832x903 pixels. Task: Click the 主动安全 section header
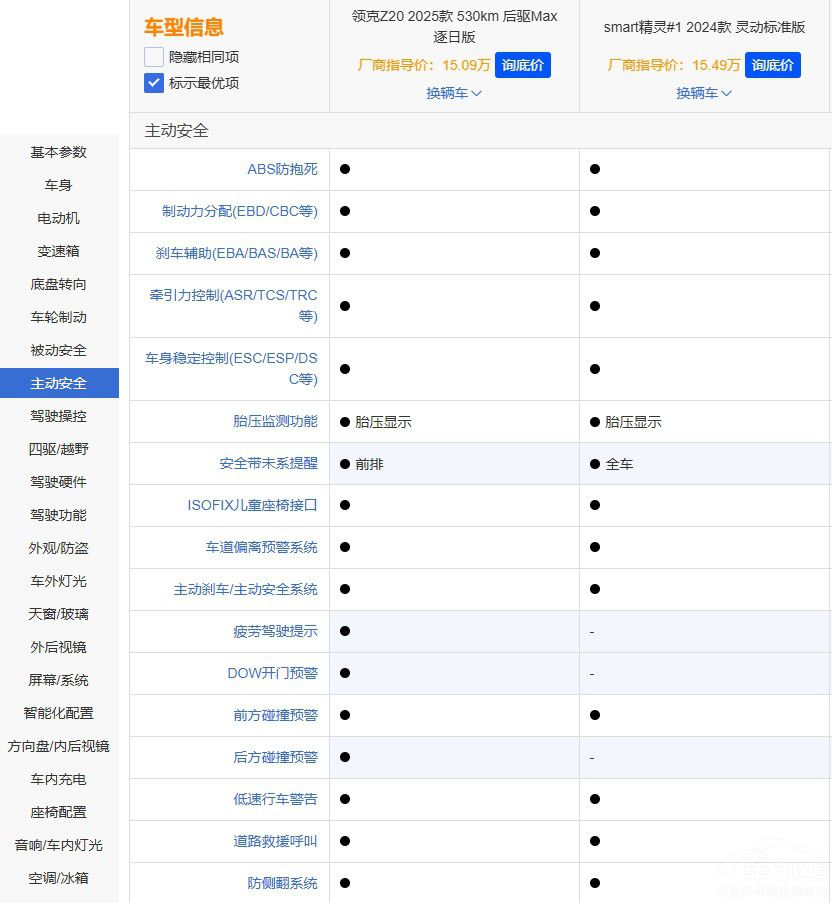177,131
